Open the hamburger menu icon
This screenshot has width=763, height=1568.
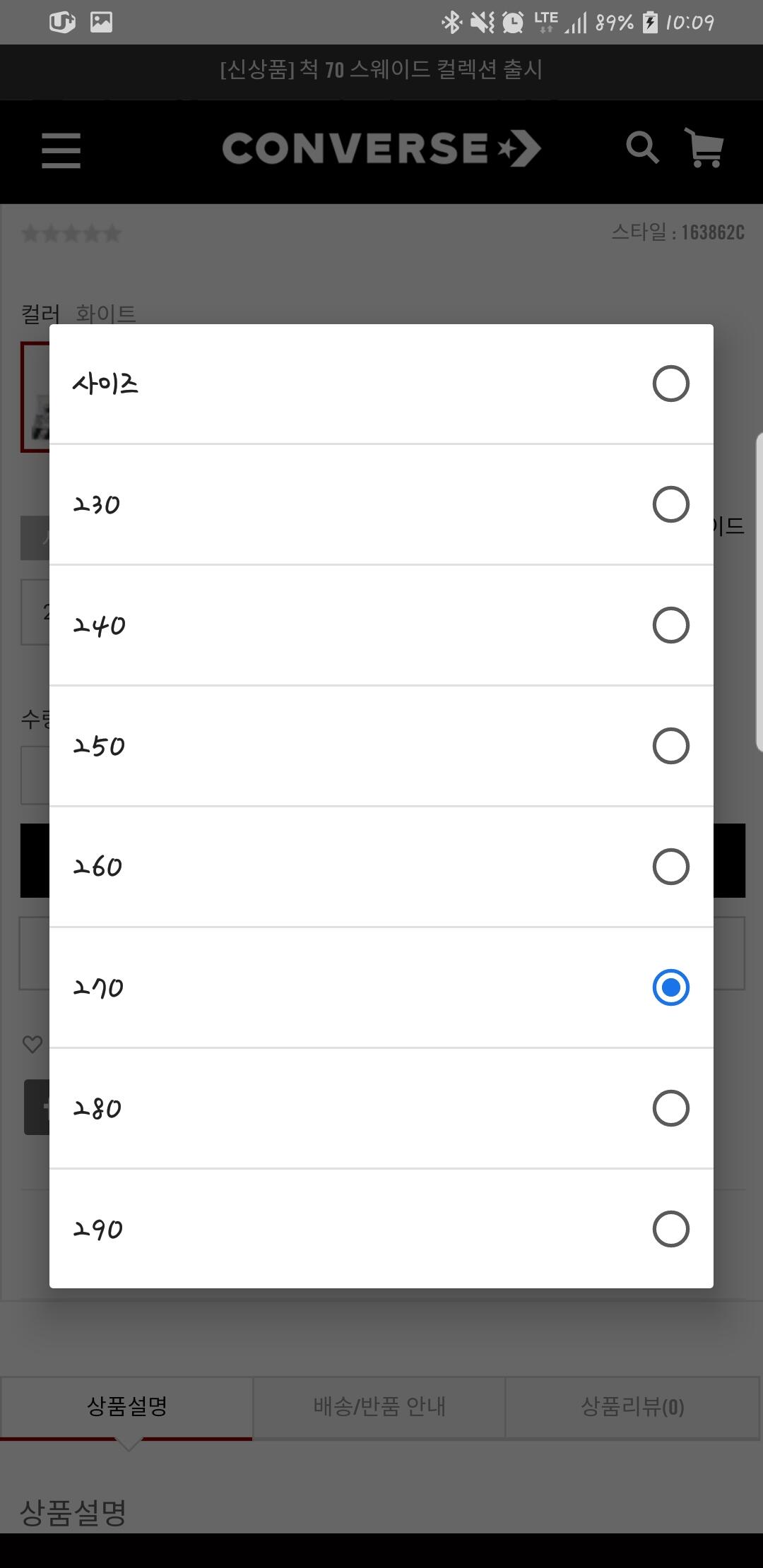61,150
